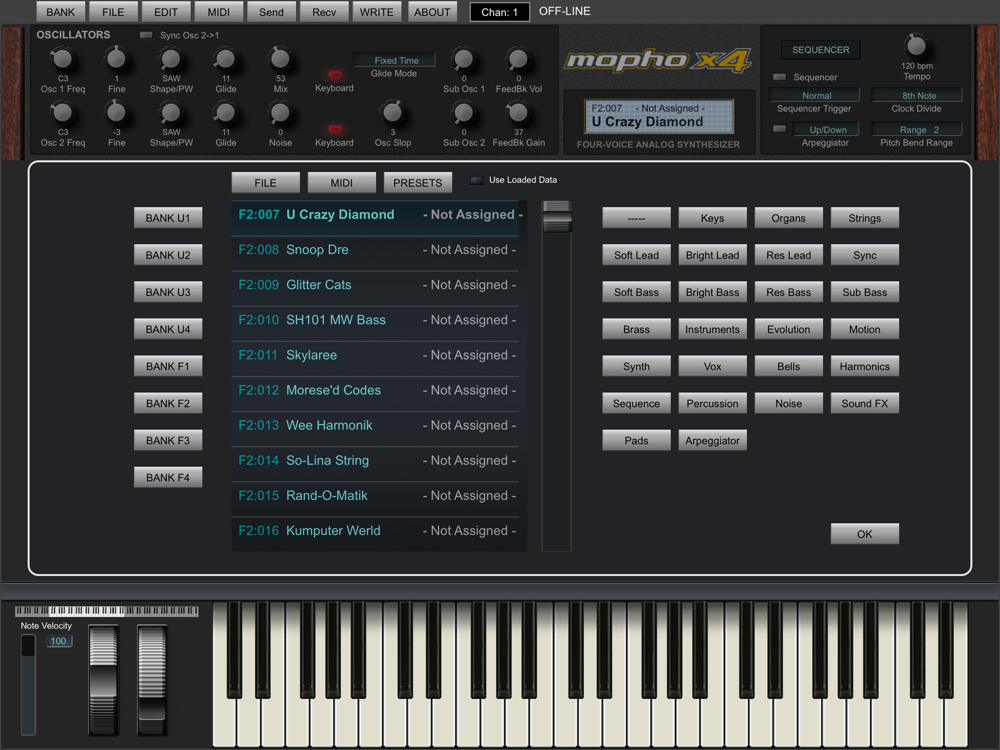Click the Osc 2 Shape/PW knob

pos(170,113)
